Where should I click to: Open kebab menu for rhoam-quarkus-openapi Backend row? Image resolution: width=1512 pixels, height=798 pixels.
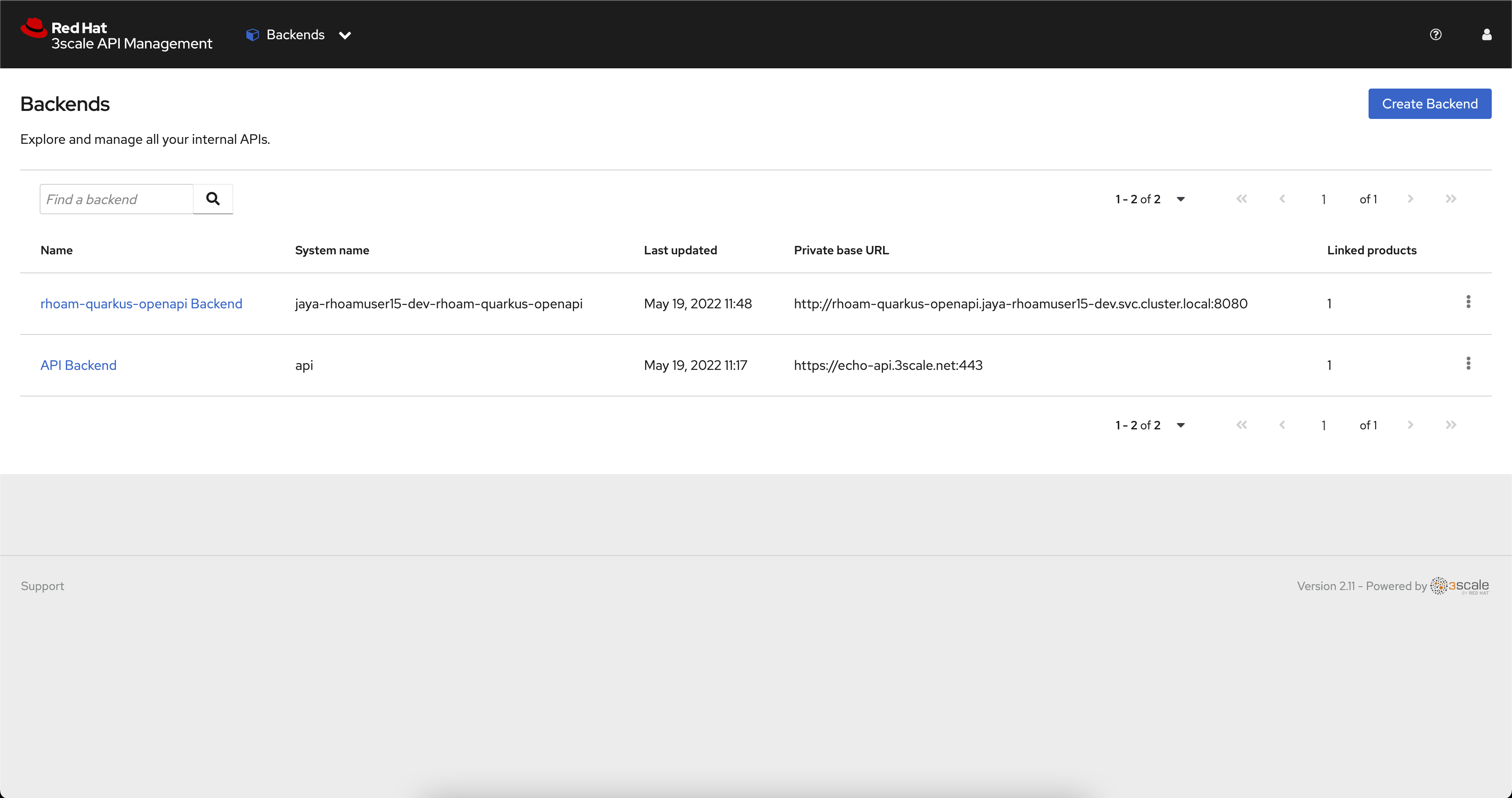[x=1468, y=302]
